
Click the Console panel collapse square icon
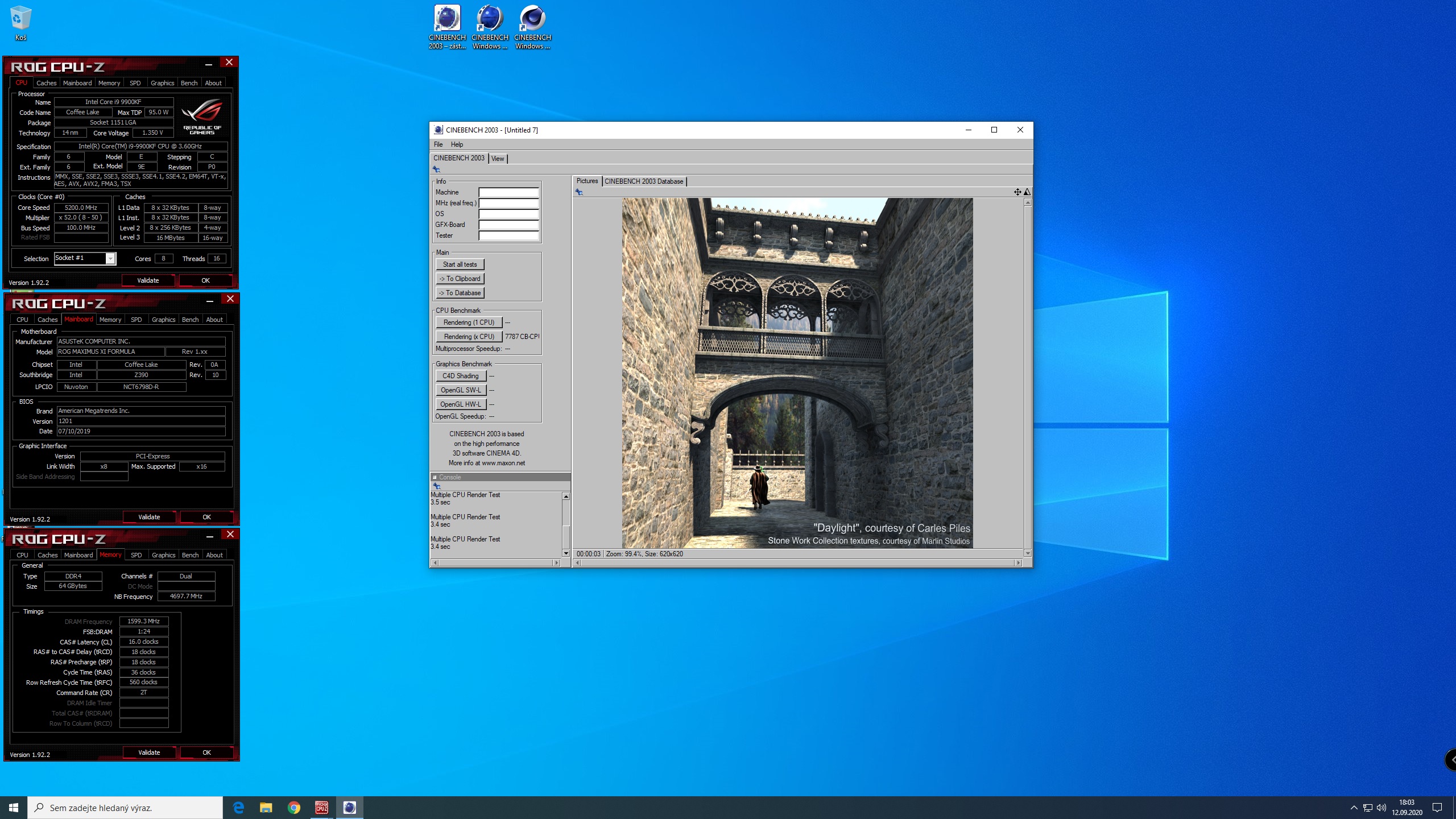pos(435,477)
